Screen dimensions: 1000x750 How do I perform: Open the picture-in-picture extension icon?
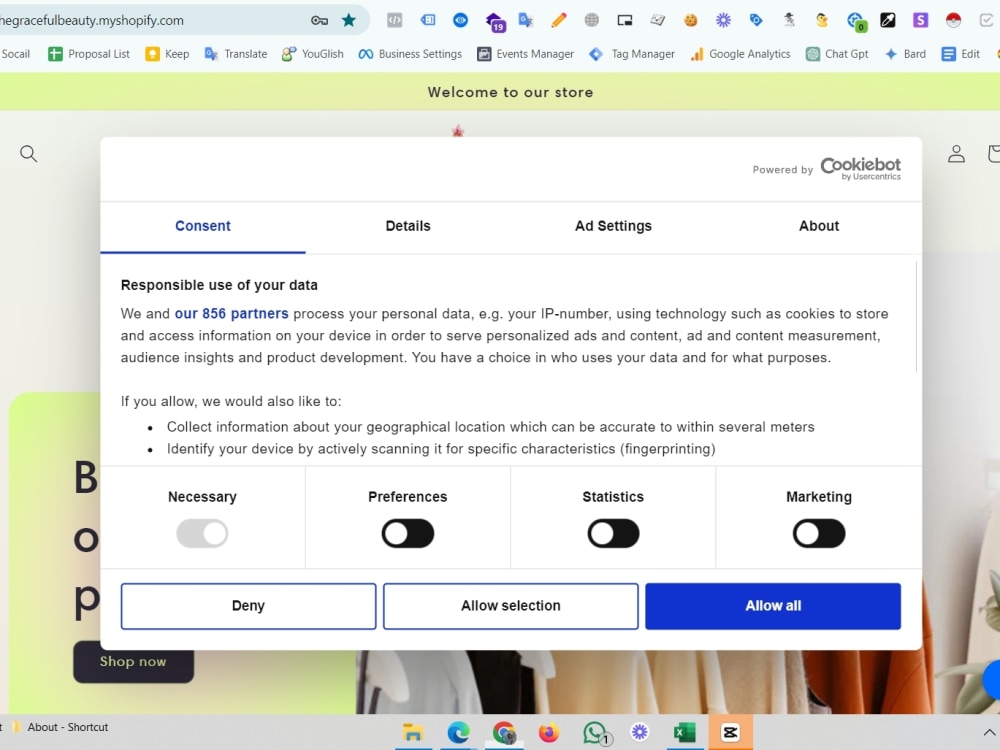(x=624, y=20)
